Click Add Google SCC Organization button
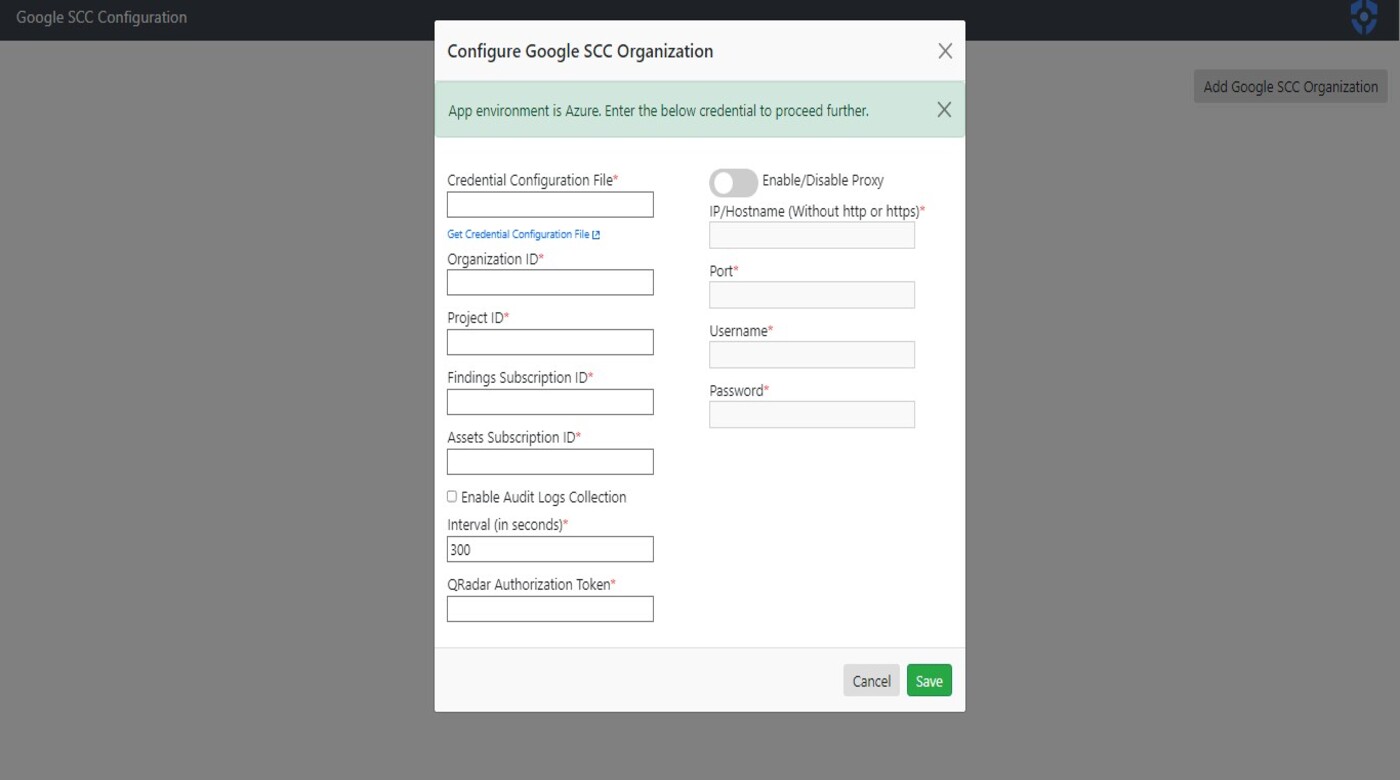Image resolution: width=1400 pixels, height=780 pixels. (x=1290, y=86)
